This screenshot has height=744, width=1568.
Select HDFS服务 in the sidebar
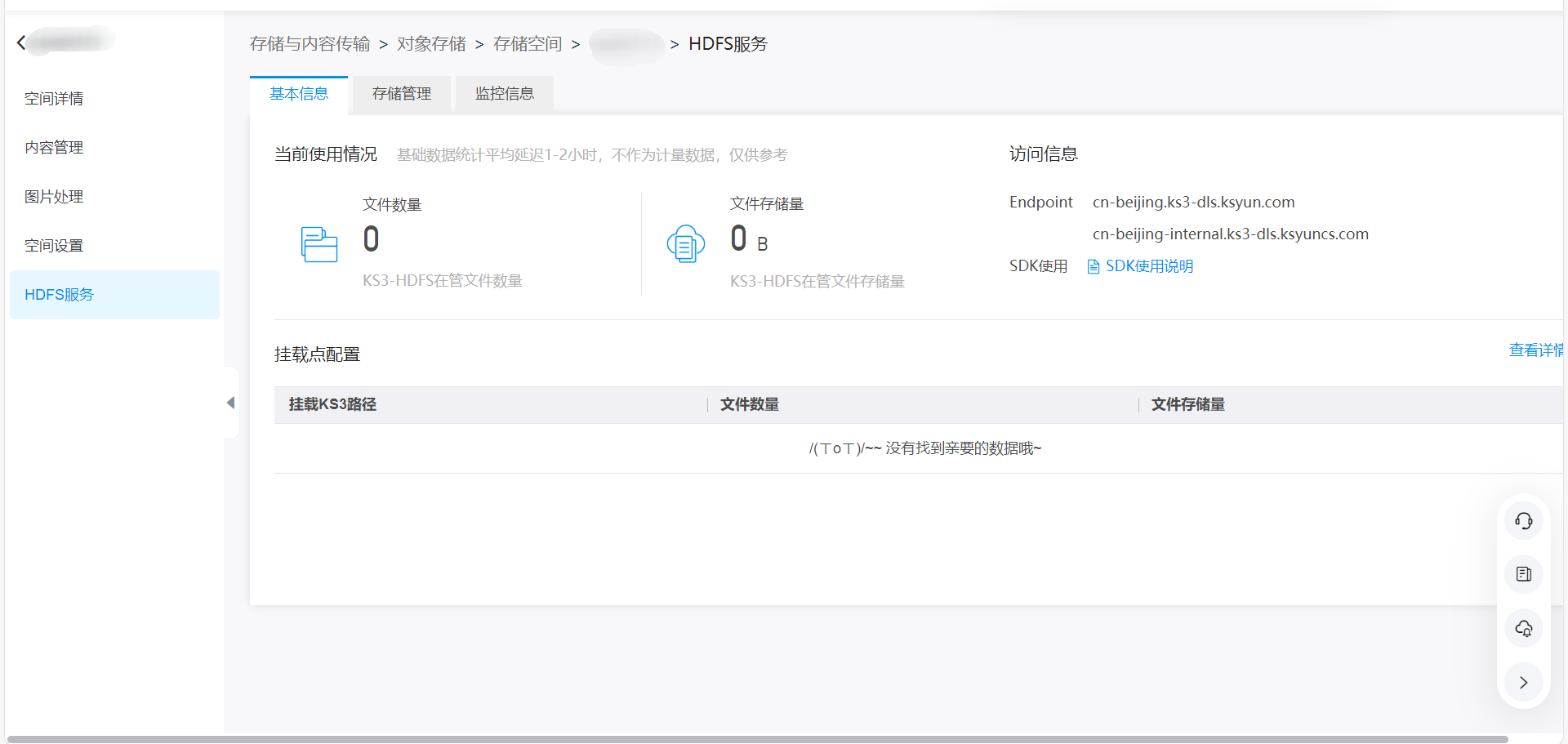click(x=114, y=295)
